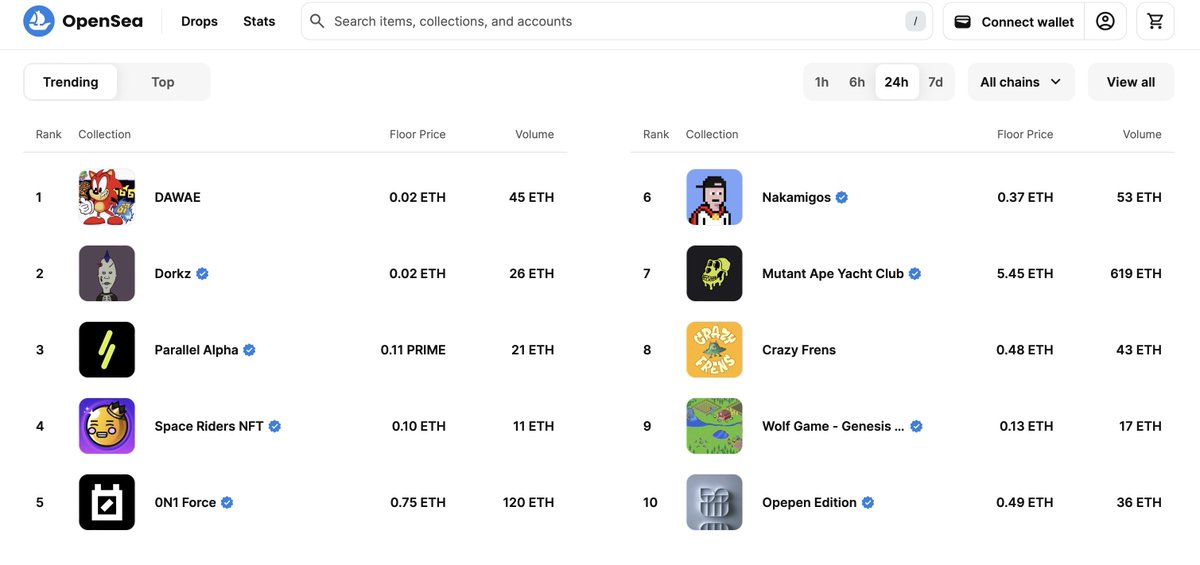Click the wallet icon in Connect wallet
The height and width of the screenshot is (565, 1200).
[963, 22]
